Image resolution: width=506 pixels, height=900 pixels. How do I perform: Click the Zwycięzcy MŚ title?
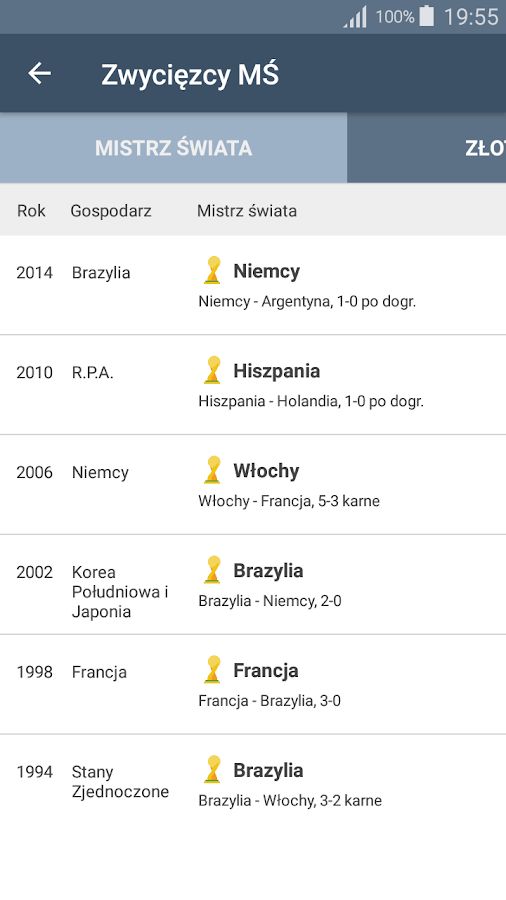190,75
